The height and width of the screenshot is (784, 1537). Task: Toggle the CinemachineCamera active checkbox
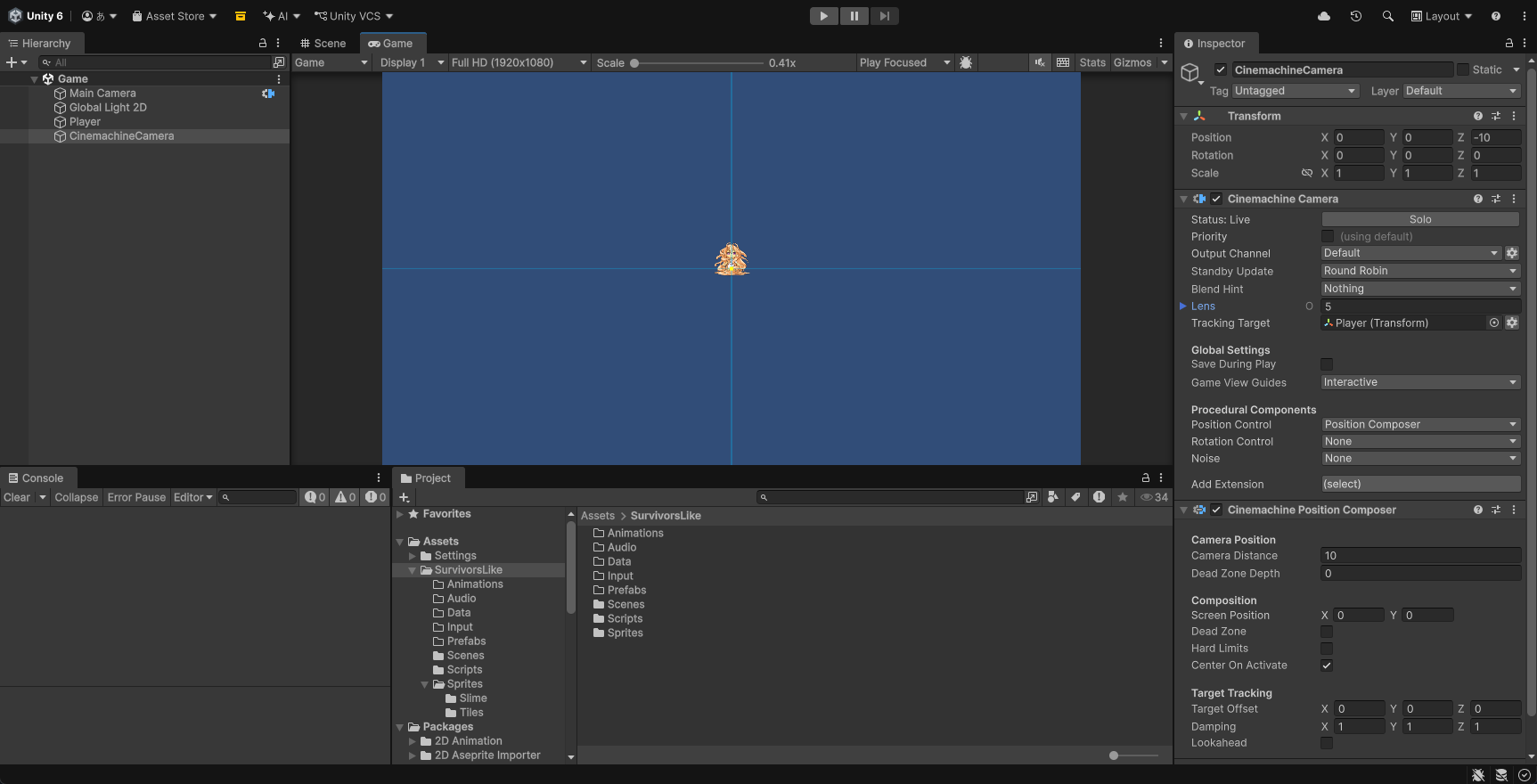coord(1221,69)
